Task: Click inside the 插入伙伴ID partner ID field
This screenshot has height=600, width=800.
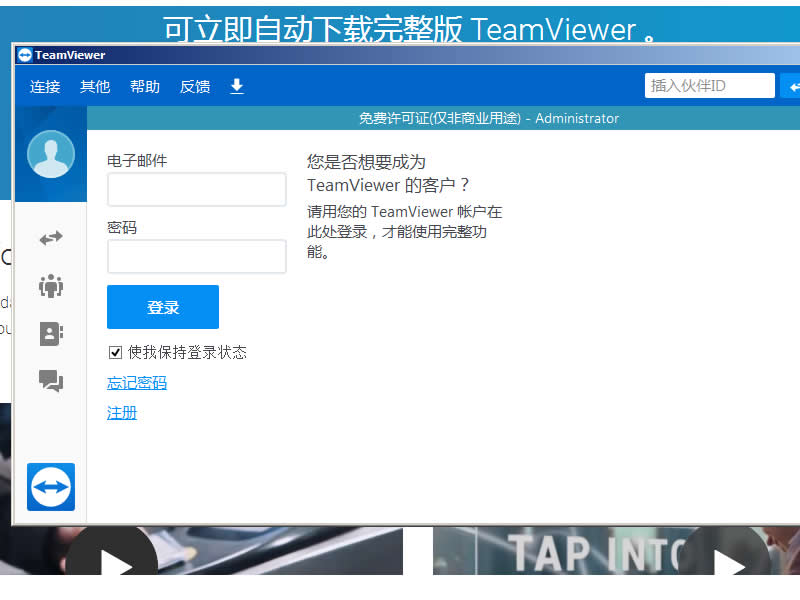Action: (x=709, y=85)
